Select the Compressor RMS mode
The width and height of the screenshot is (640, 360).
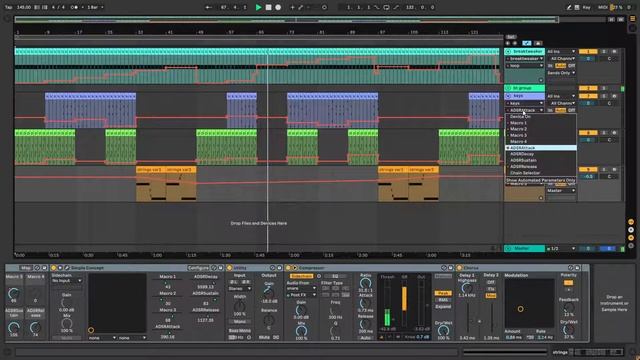click(x=443, y=300)
